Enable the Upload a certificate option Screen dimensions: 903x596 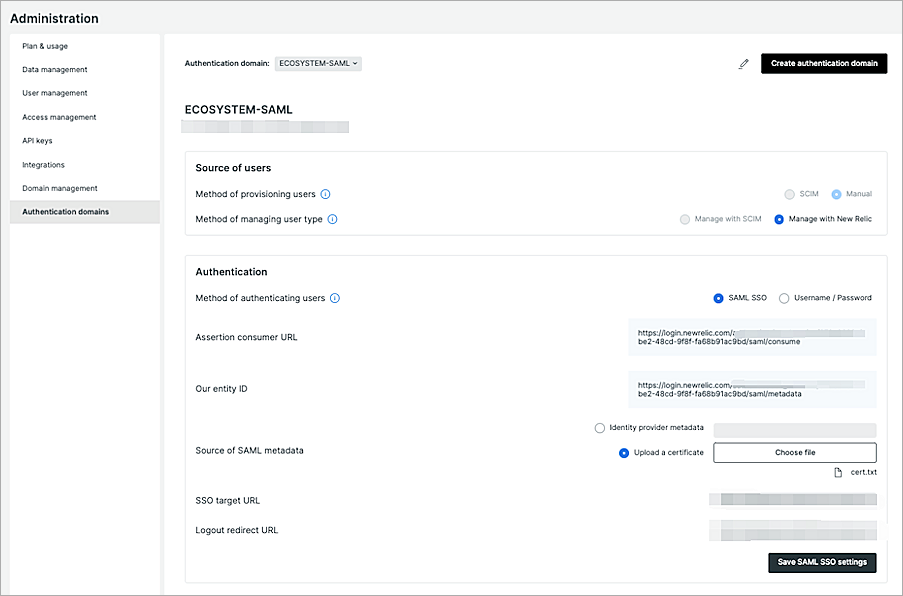(x=624, y=452)
